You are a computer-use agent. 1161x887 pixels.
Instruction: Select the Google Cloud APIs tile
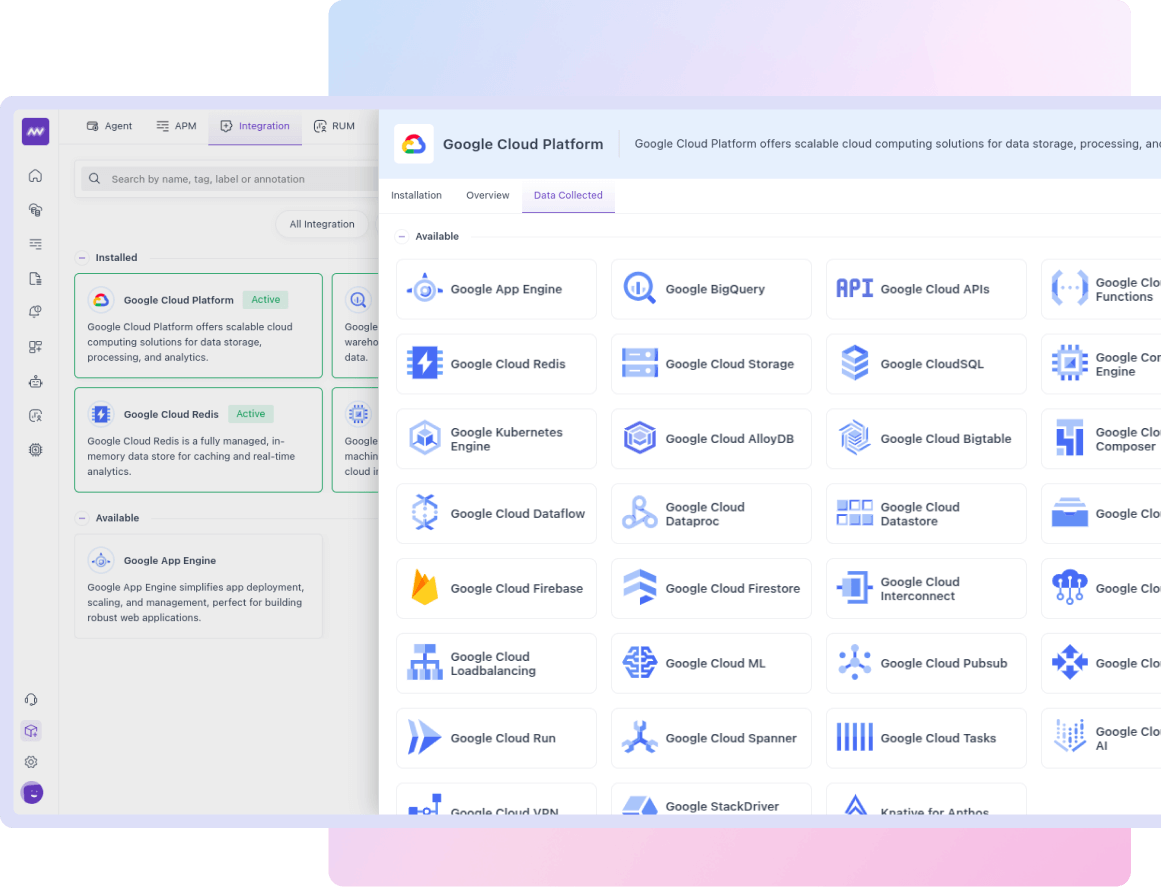coord(926,289)
